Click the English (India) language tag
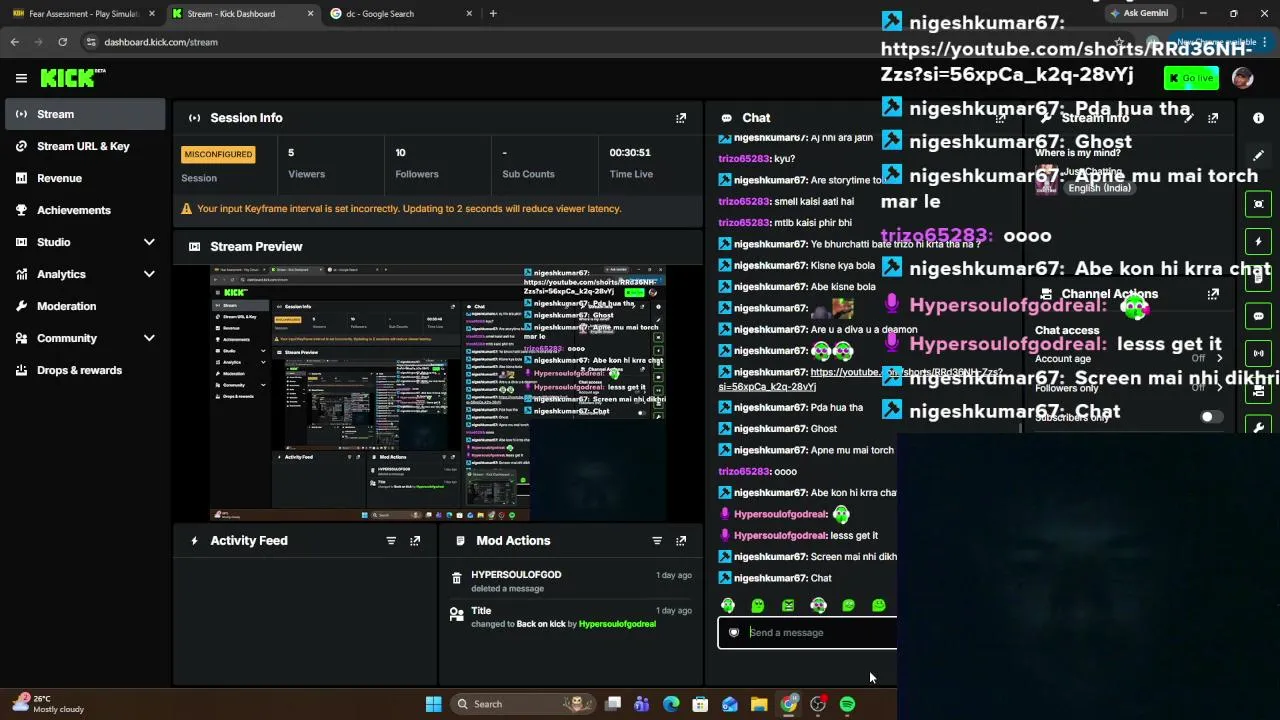Viewport: 1280px width, 720px height. pos(1099,188)
